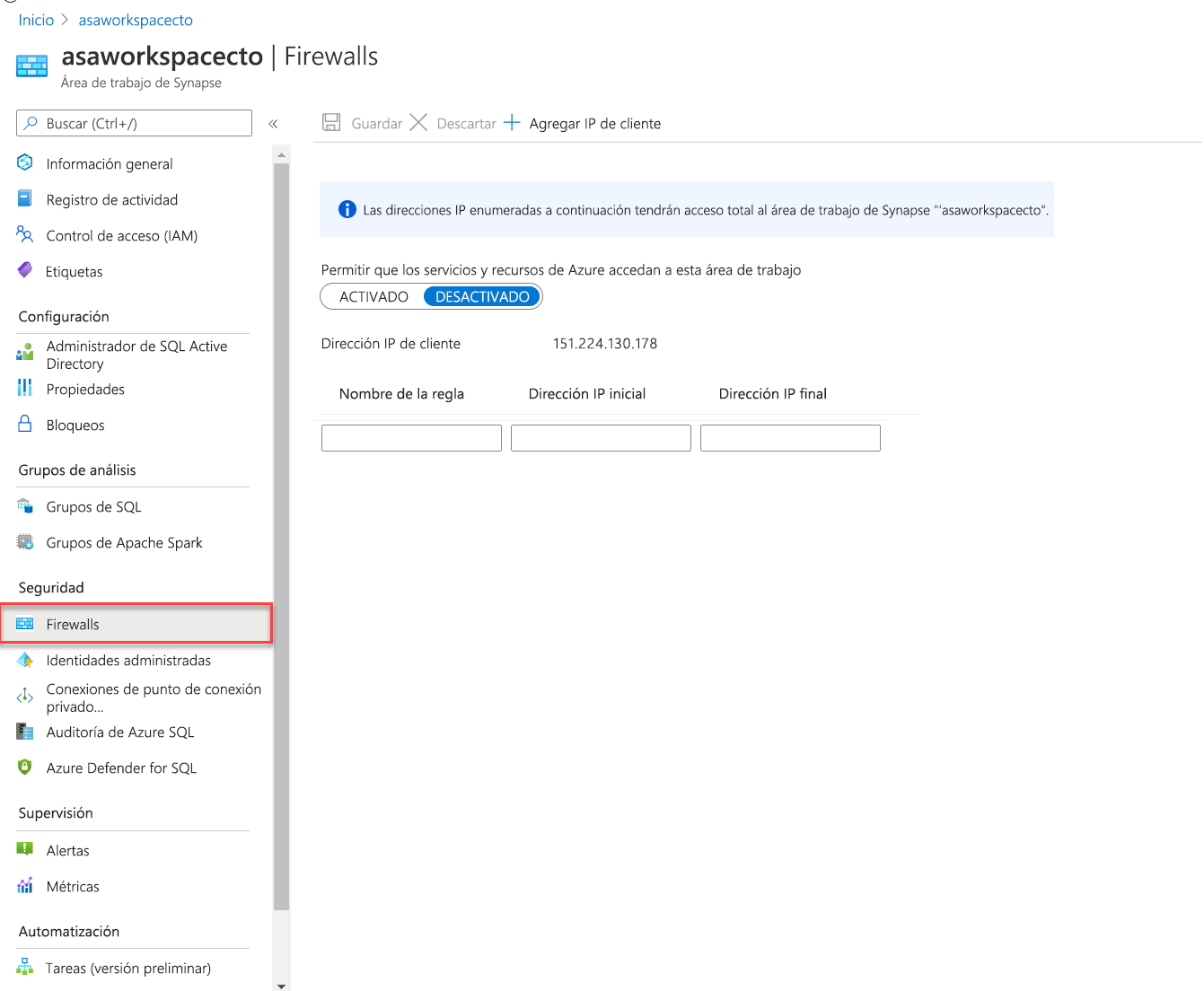The image size is (1204, 991).
Task: Collapse the sidebar with the double chevron
Action: [x=273, y=124]
